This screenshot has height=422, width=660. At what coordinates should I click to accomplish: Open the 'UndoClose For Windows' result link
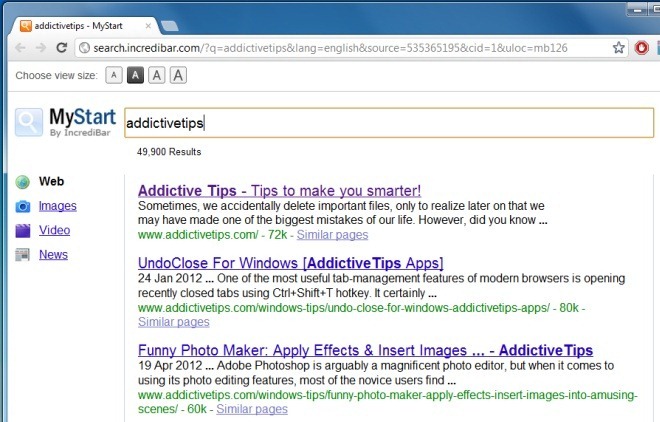pos(290,263)
